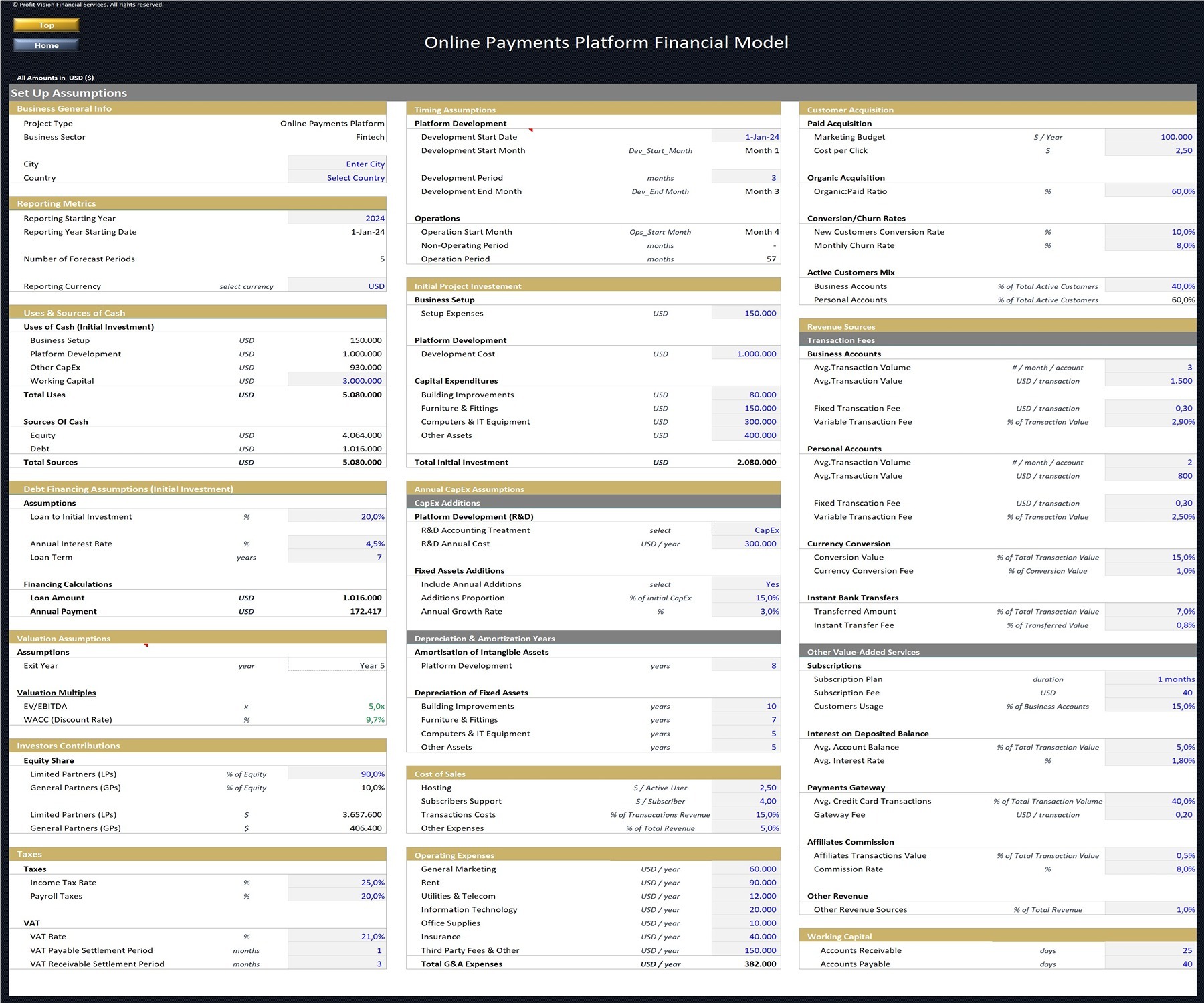This screenshot has width=1204, height=1003.
Task: Select the Instant Transfer Fee 0,8% cell
Action: pos(1150,625)
